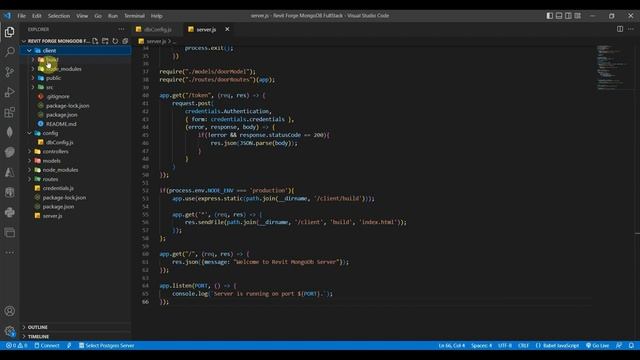Expand the public folder
Screen dimensions: 640x360
point(76,78)
